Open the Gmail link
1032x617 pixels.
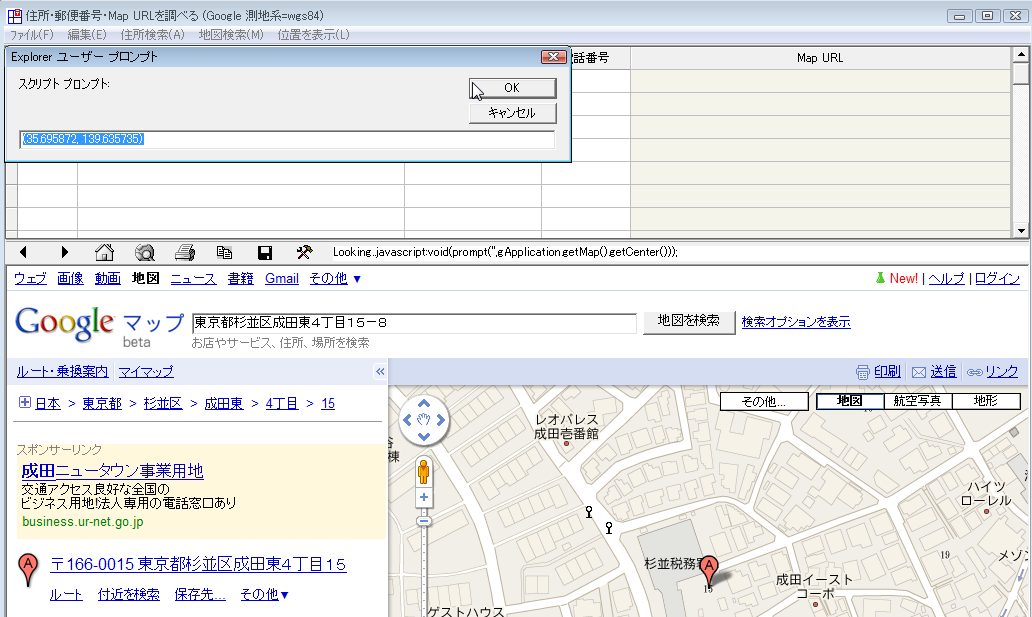[282, 279]
